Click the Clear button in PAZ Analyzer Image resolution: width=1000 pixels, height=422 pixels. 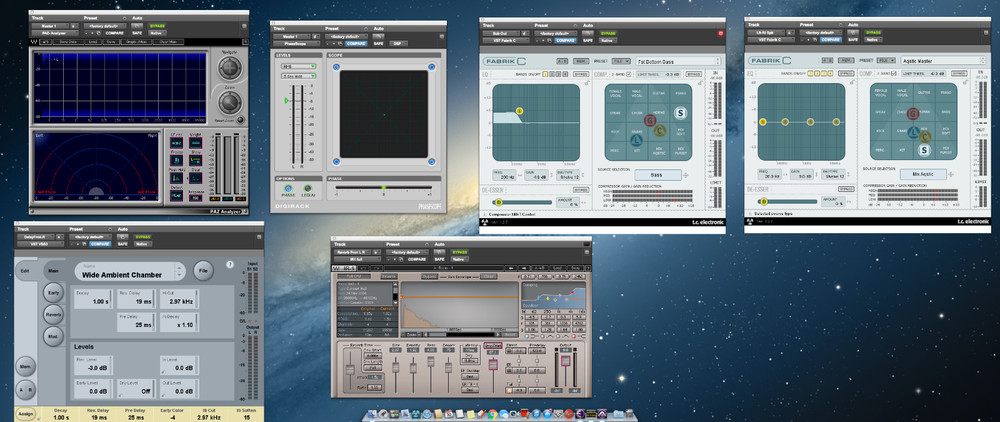click(196, 178)
